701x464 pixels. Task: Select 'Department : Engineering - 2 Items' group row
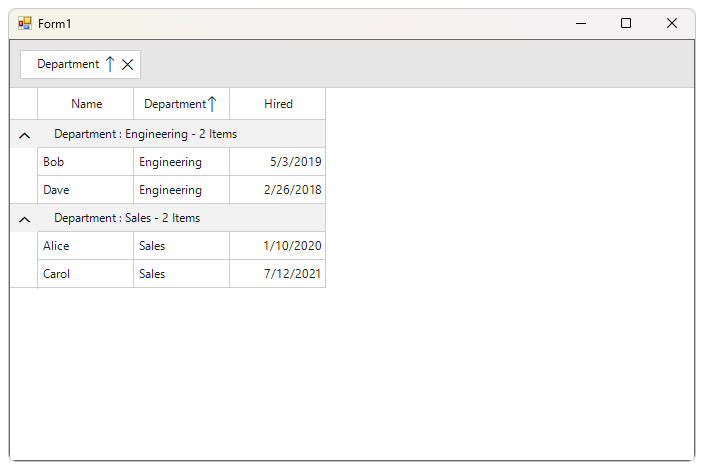coord(168,134)
